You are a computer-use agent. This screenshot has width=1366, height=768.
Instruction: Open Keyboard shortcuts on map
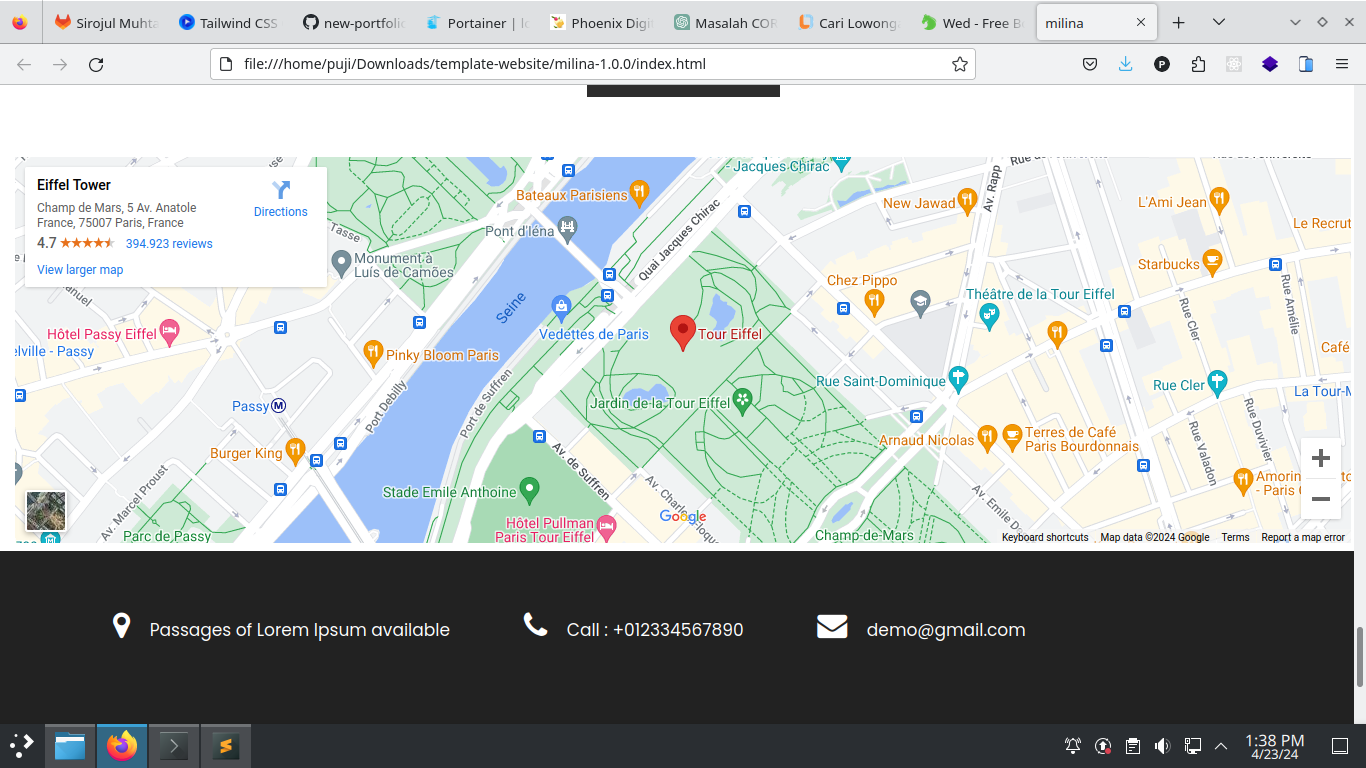coord(1045,537)
